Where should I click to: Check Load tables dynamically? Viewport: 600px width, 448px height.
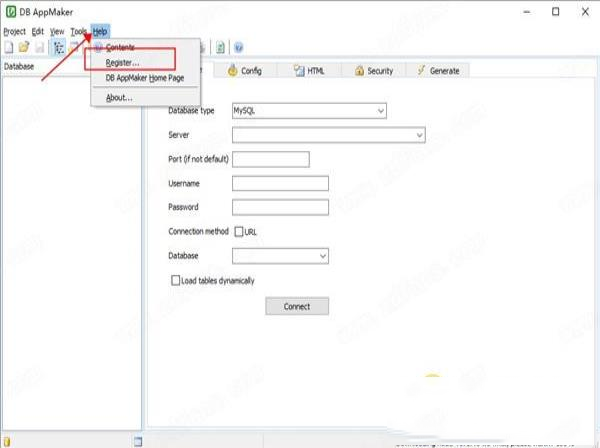point(175,280)
